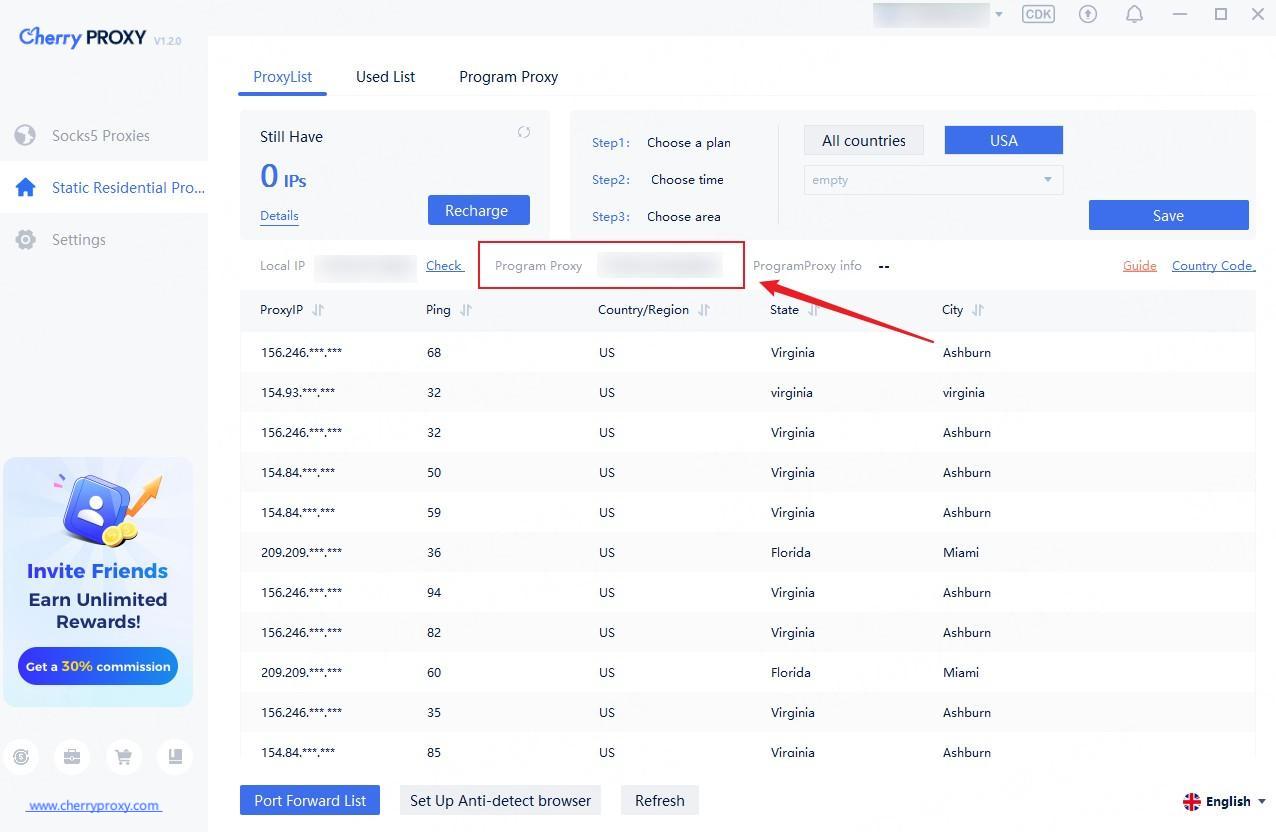This screenshot has height=832, width=1276.
Task: Click the Recharge button
Action: 478,211
